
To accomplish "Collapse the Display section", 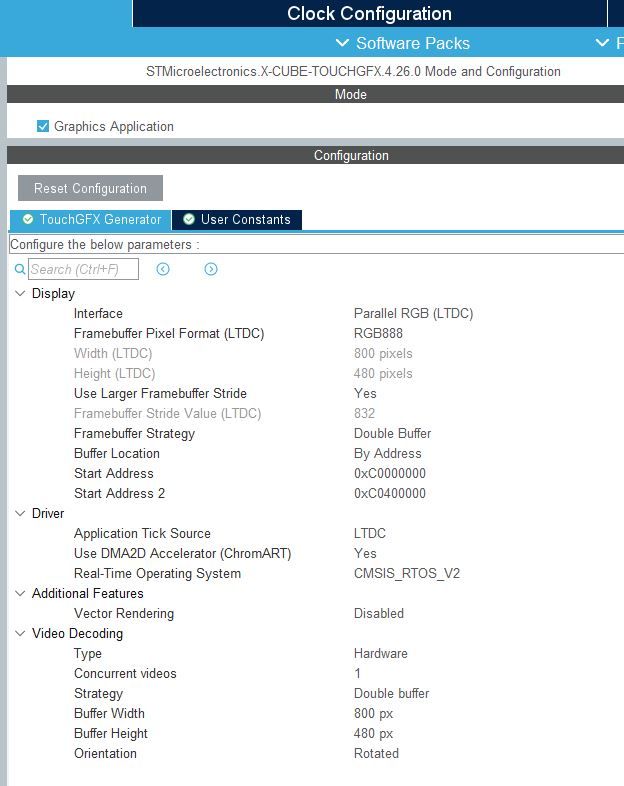I will (x=20, y=293).
